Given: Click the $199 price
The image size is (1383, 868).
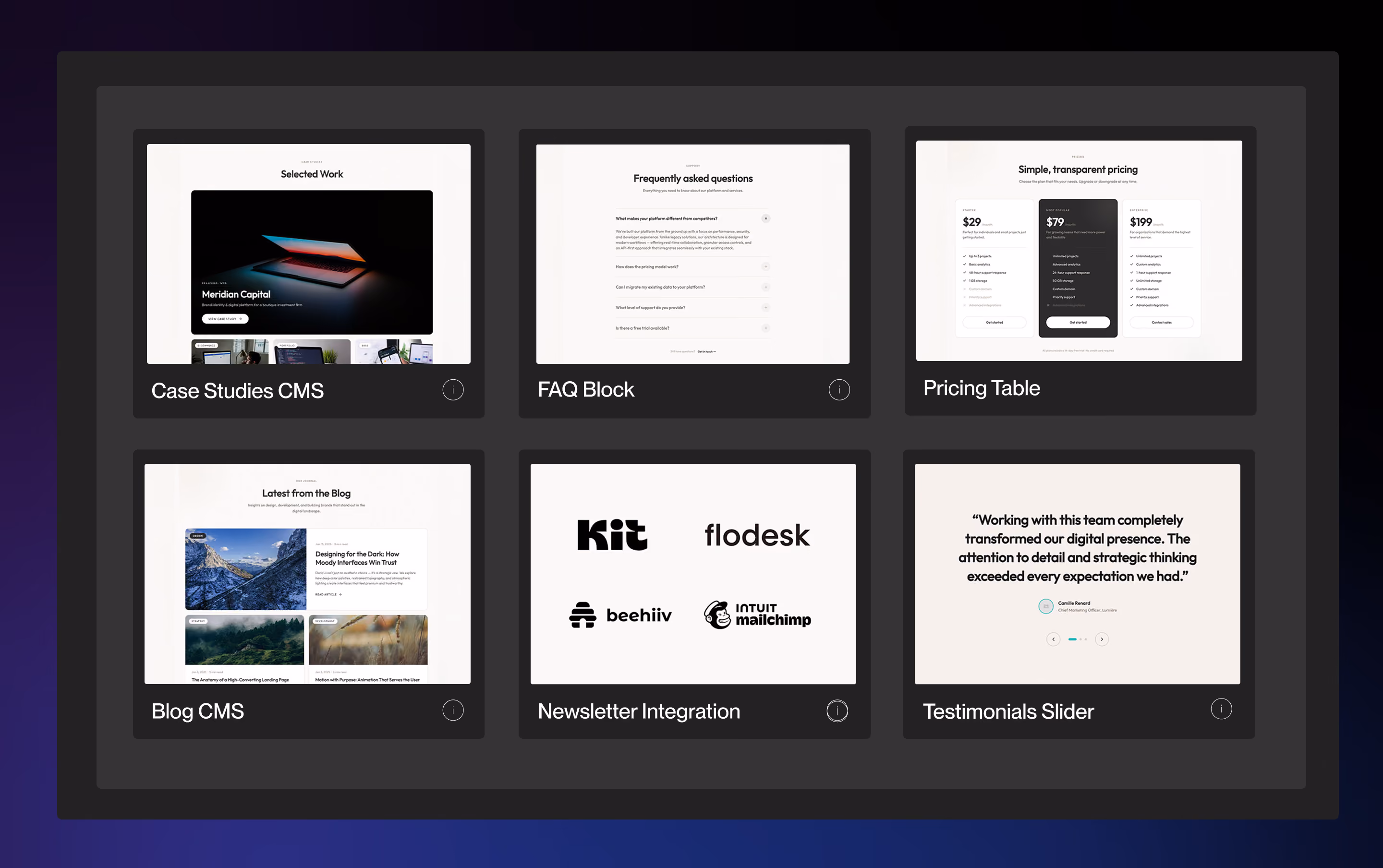Looking at the screenshot, I should [x=1140, y=222].
